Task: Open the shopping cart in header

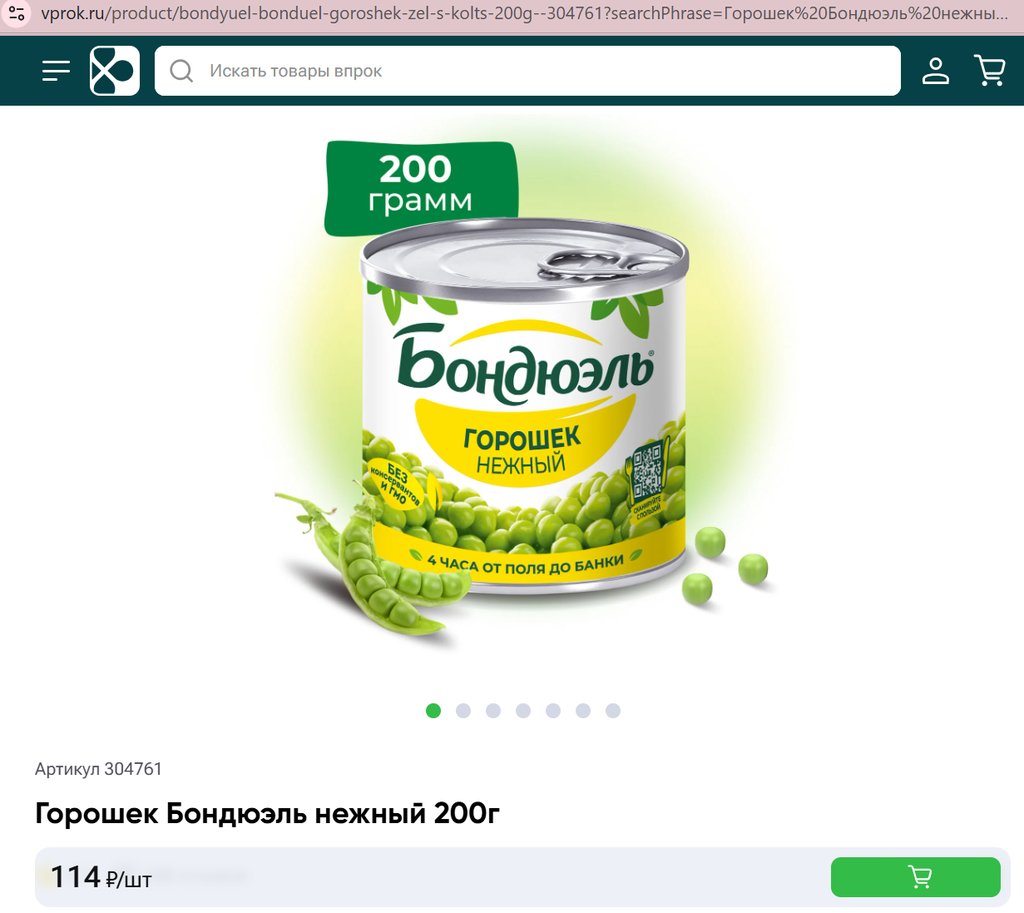Action: tap(989, 70)
